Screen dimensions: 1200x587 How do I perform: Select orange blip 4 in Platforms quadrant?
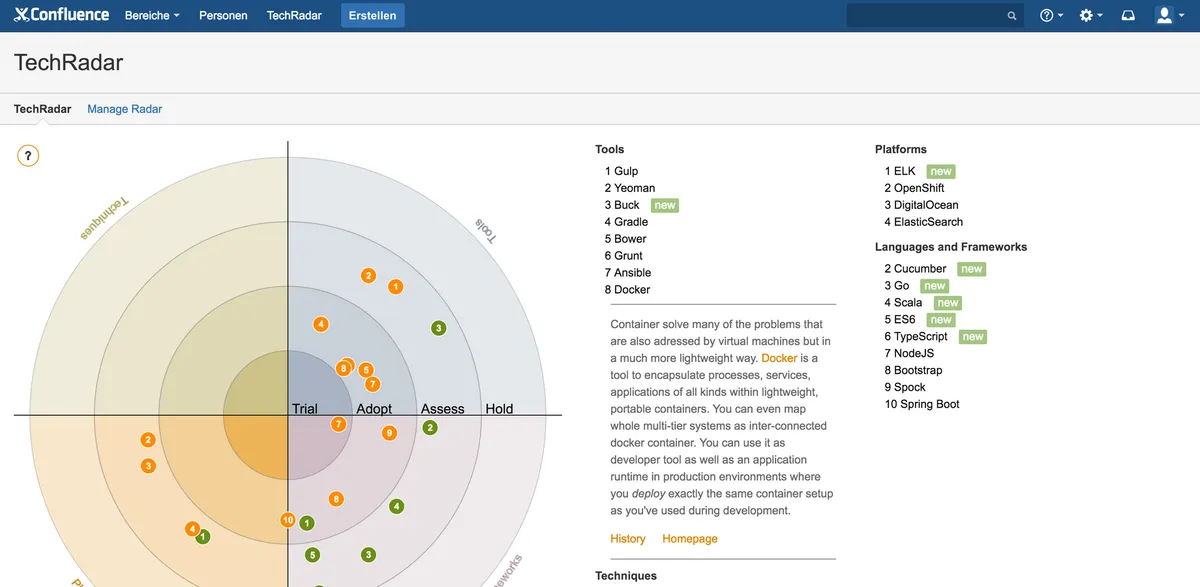(x=192, y=529)
